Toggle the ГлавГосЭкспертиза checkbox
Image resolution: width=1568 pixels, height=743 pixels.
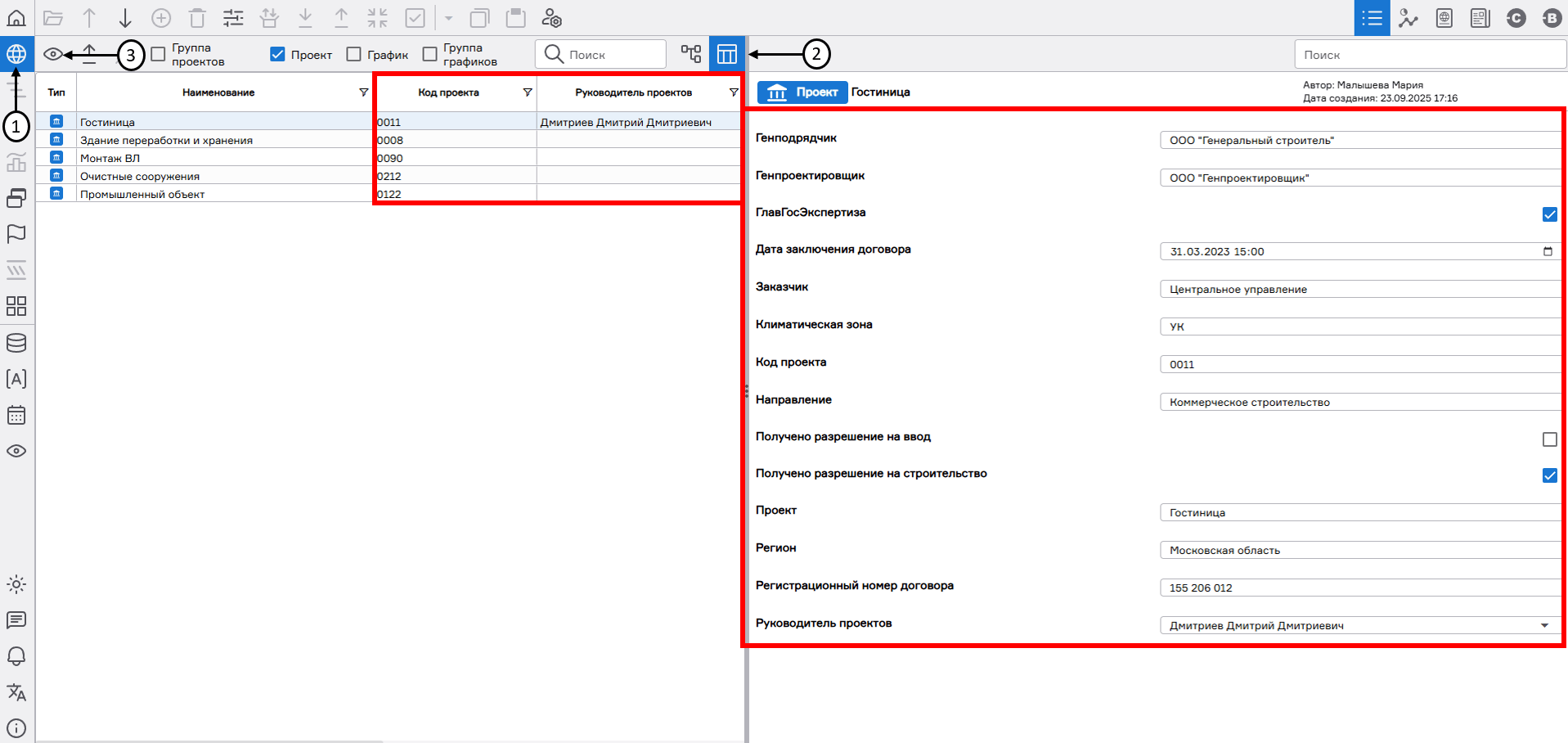[x=1549, y=214]
